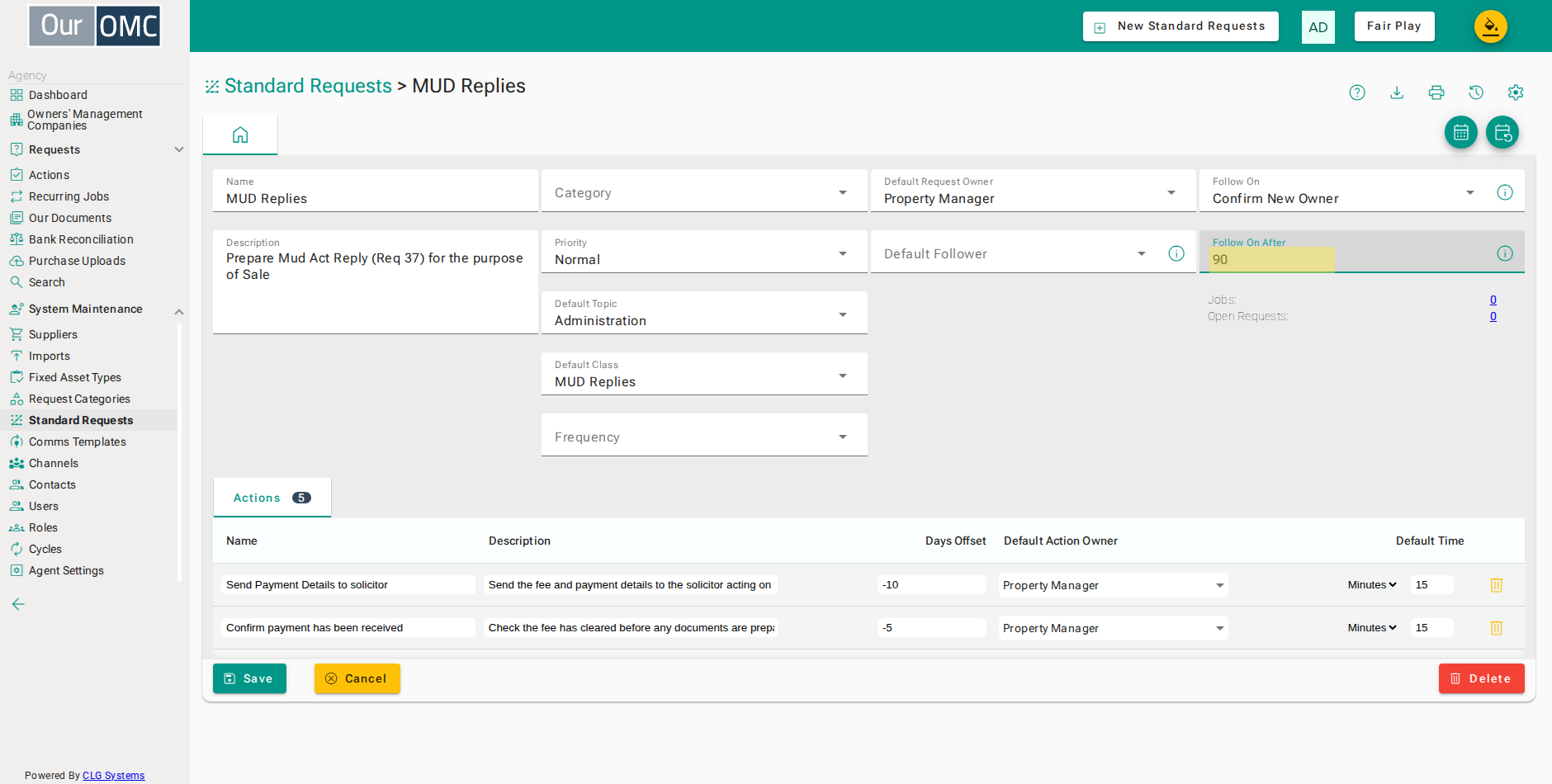Click the yellow paint bucket theme icon

pyautogui.click(x=1491, y=26)
